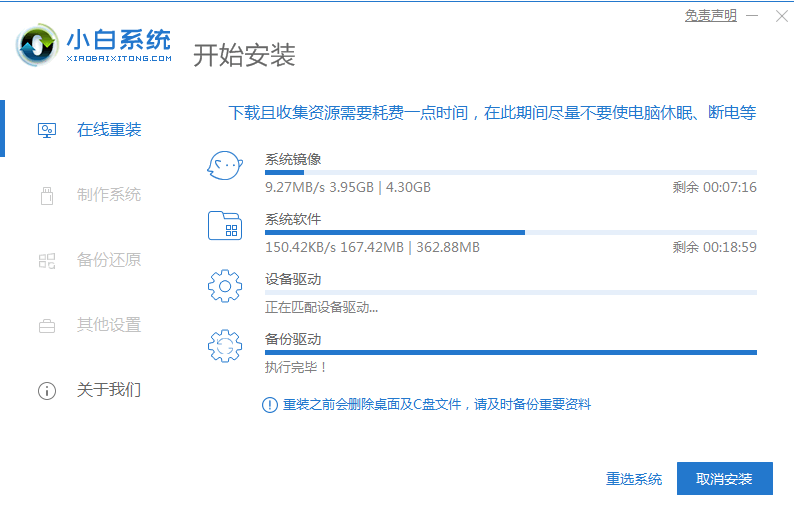Click the 备份还原 grid icon
794x516 pixels.
point(47,260)
